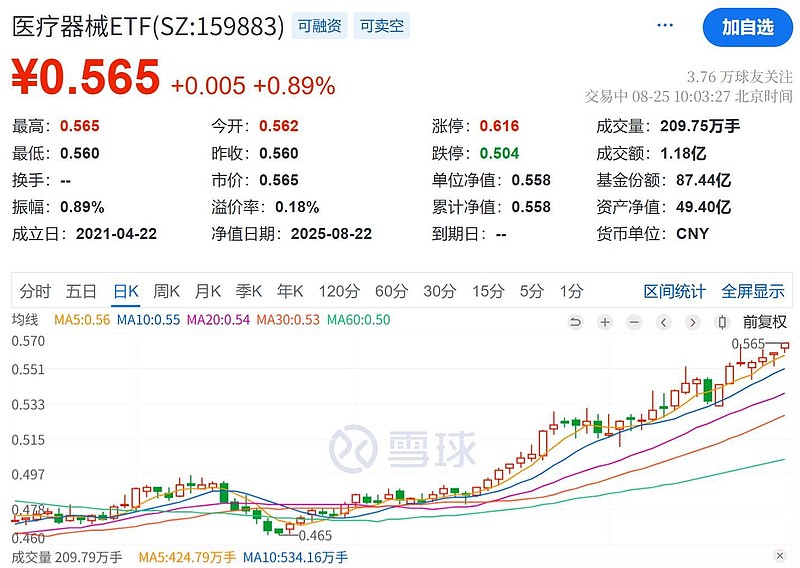
Task: Click the ETF title 医疗器械ETF(SZ:159883)
Action: pos(148,27)
